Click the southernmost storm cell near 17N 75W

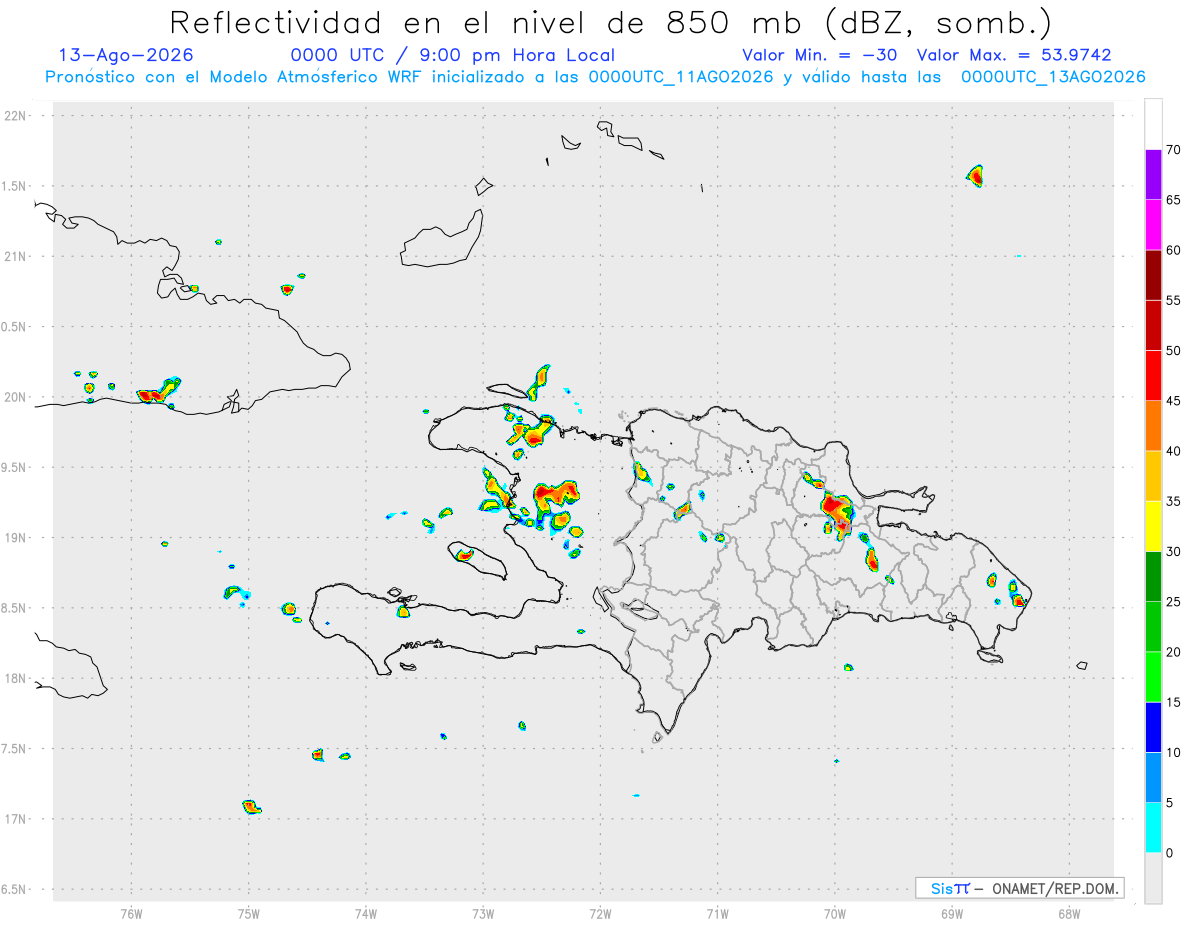pyautogui.click(x=251, y=806)
